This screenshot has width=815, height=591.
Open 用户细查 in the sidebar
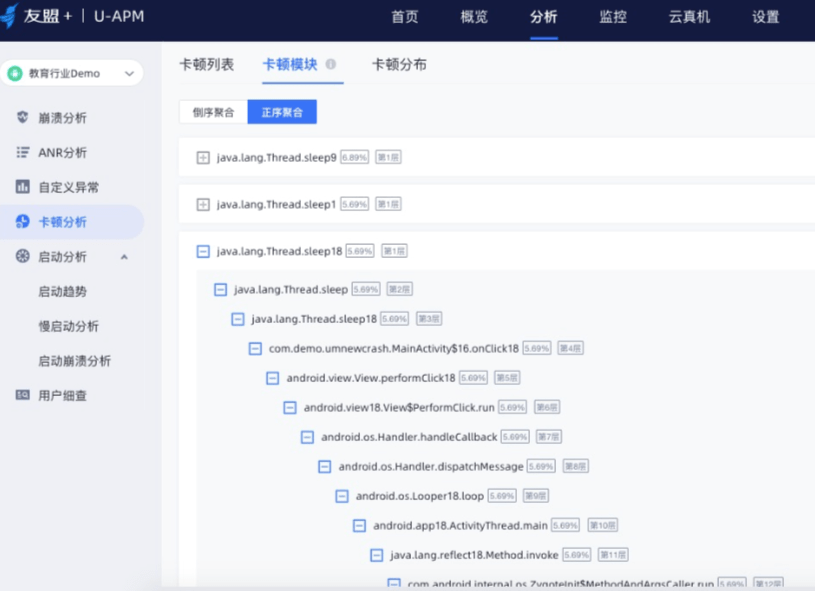point(62,396)
